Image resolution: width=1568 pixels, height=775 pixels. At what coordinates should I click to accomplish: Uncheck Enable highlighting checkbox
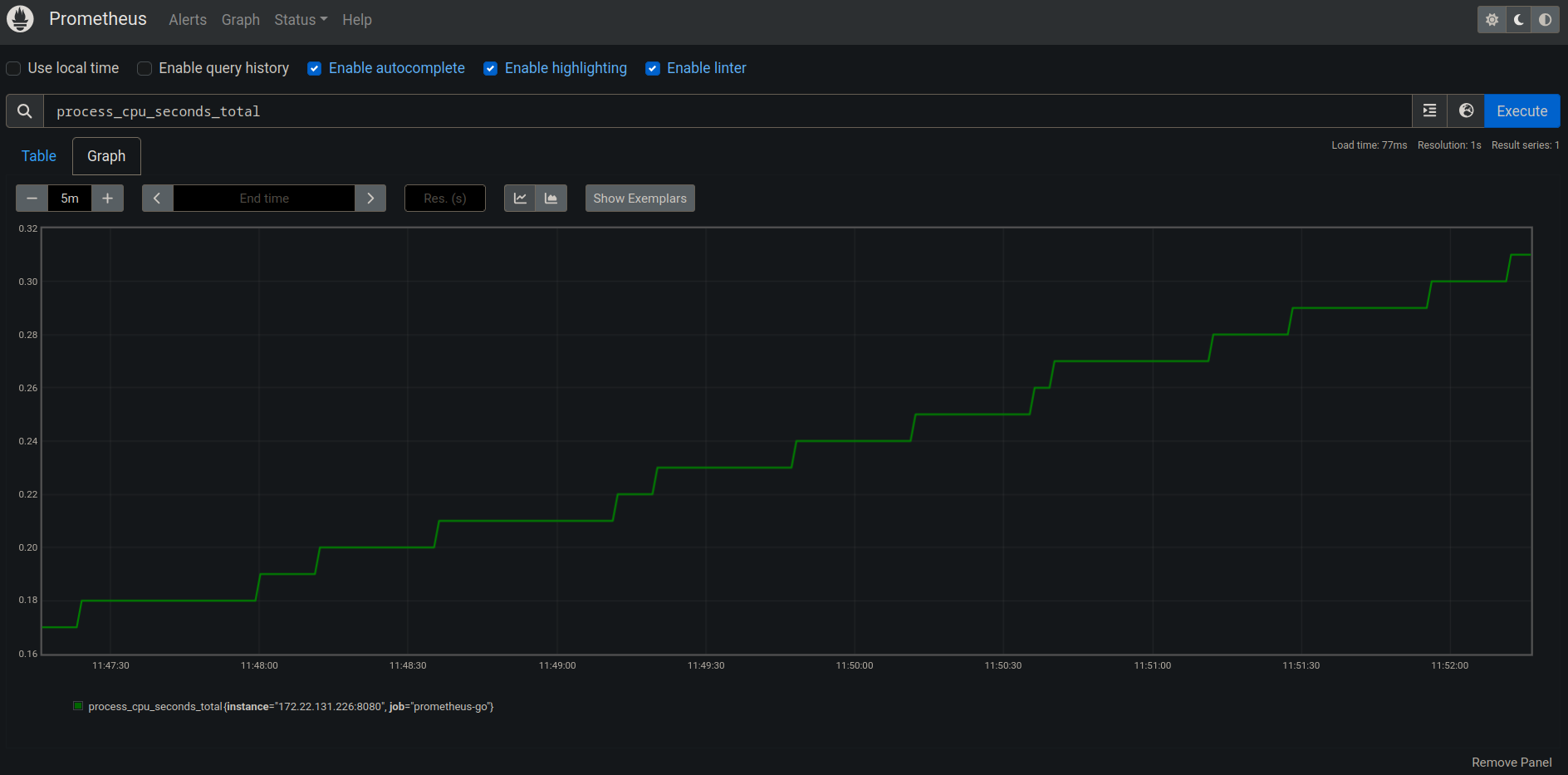tap(490, 68)
